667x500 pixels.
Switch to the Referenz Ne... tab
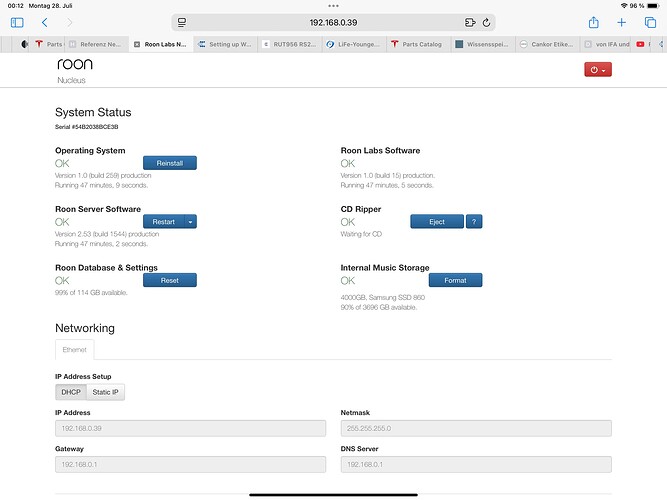point(97,44)
